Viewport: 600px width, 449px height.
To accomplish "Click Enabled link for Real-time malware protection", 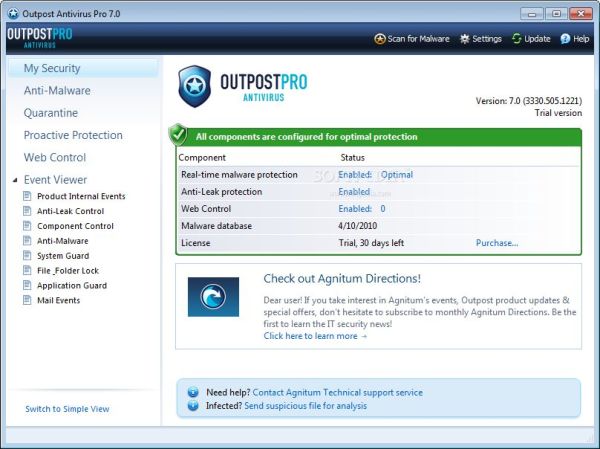I will (x=355, y=175).
